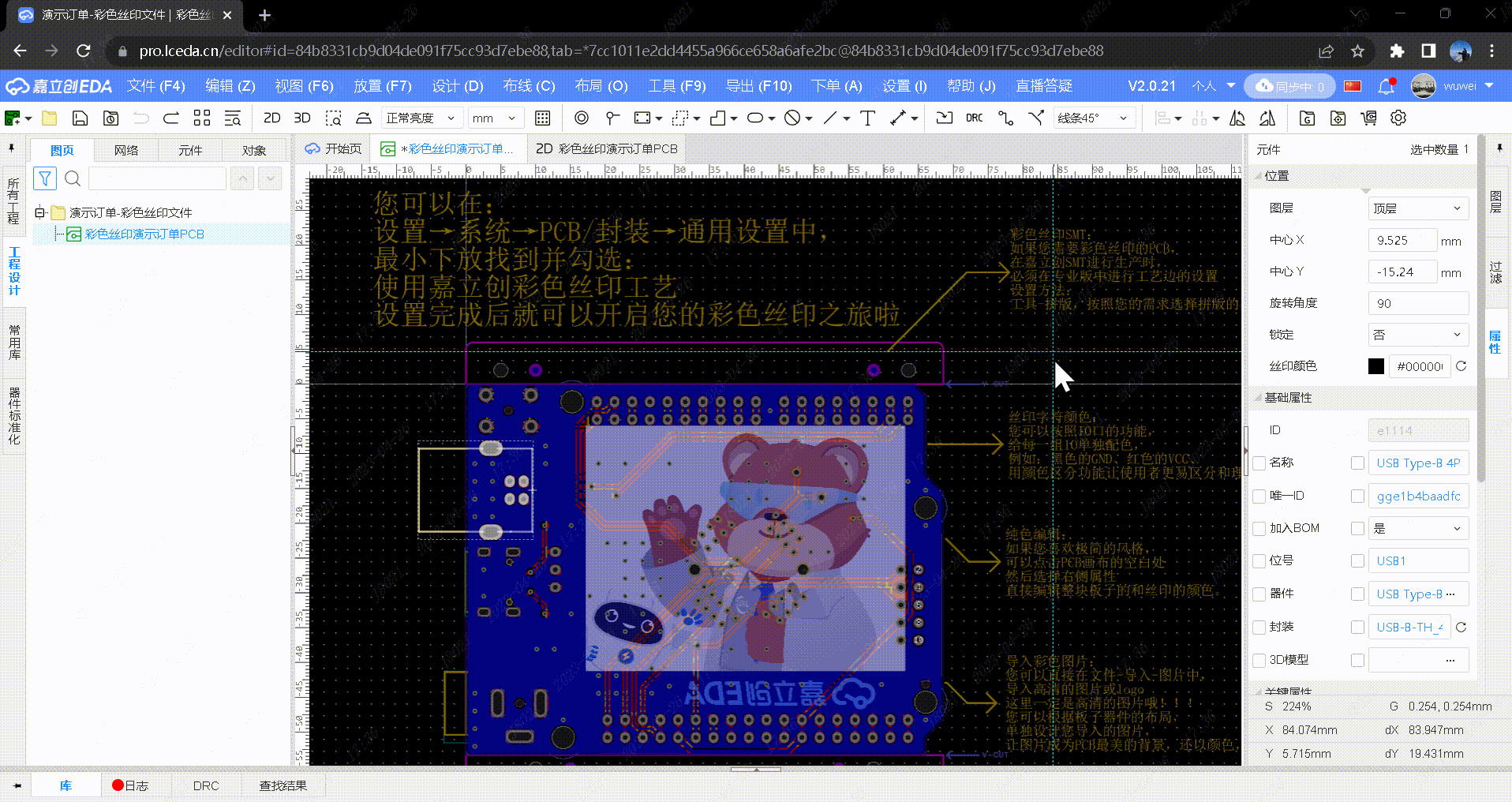Image resolution: width=1512 pixels, height=802 pixels.
Task: Click the flip vertical mirror icon
Action: (1267, 118)
